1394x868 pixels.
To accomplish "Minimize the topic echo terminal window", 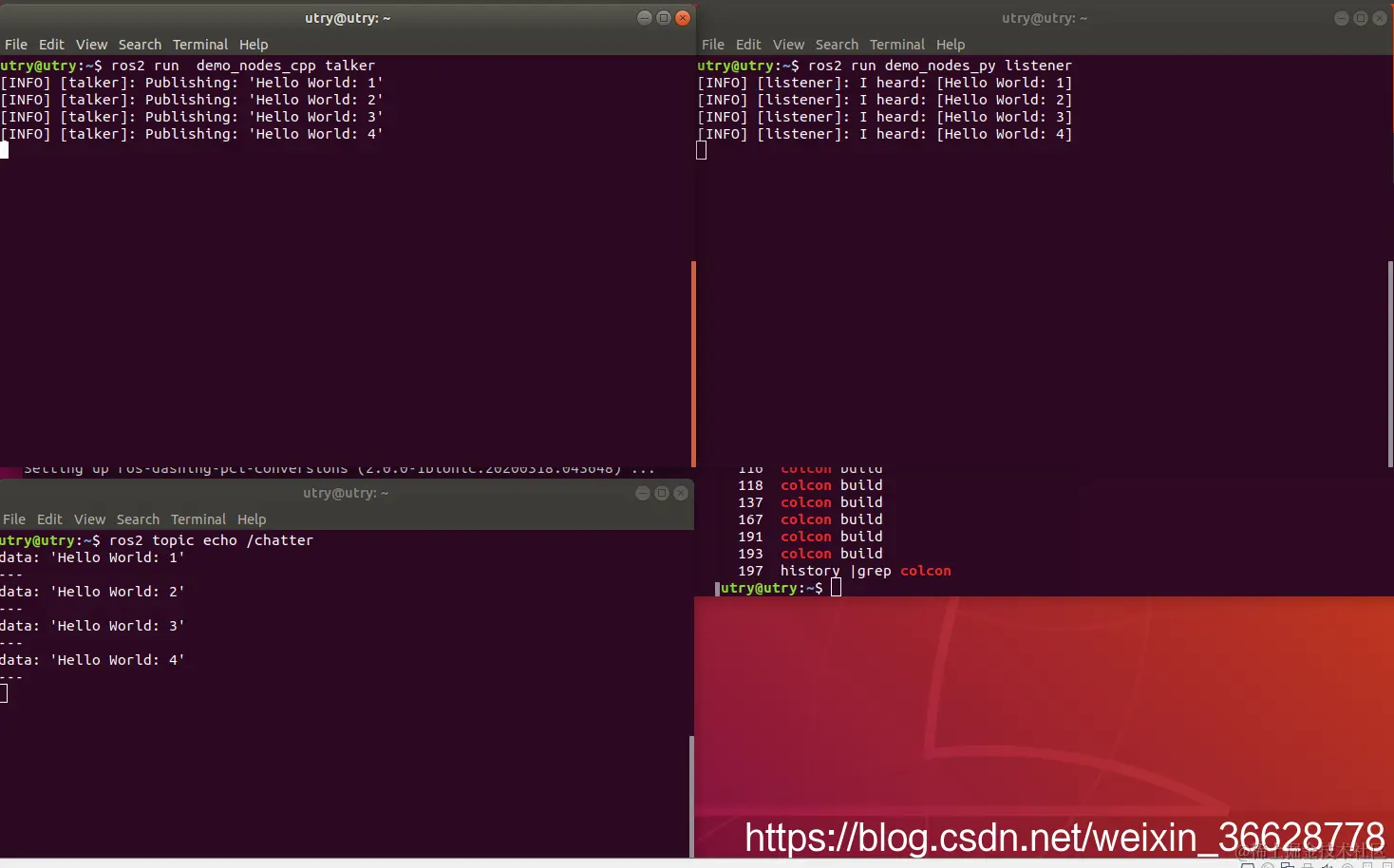I will 643,493.
